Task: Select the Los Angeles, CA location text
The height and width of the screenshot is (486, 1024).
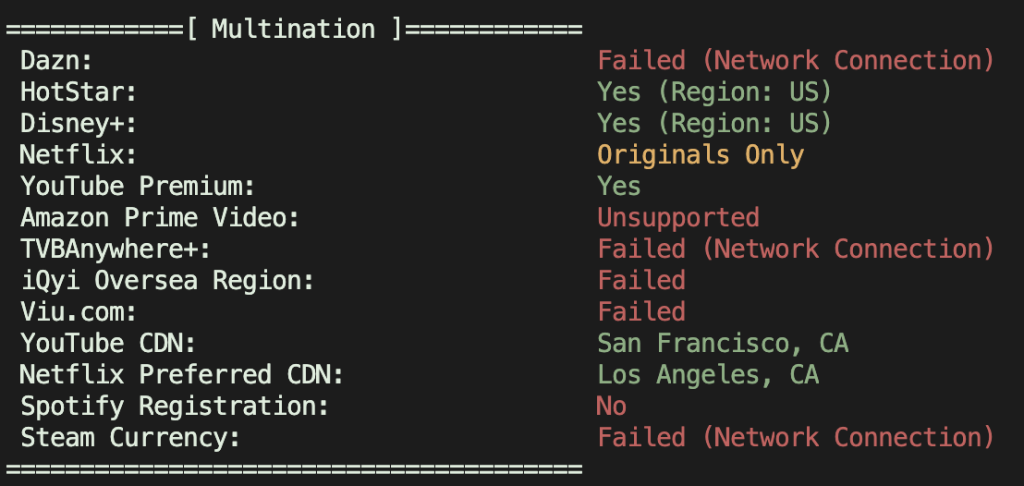Action: (708, 374)
